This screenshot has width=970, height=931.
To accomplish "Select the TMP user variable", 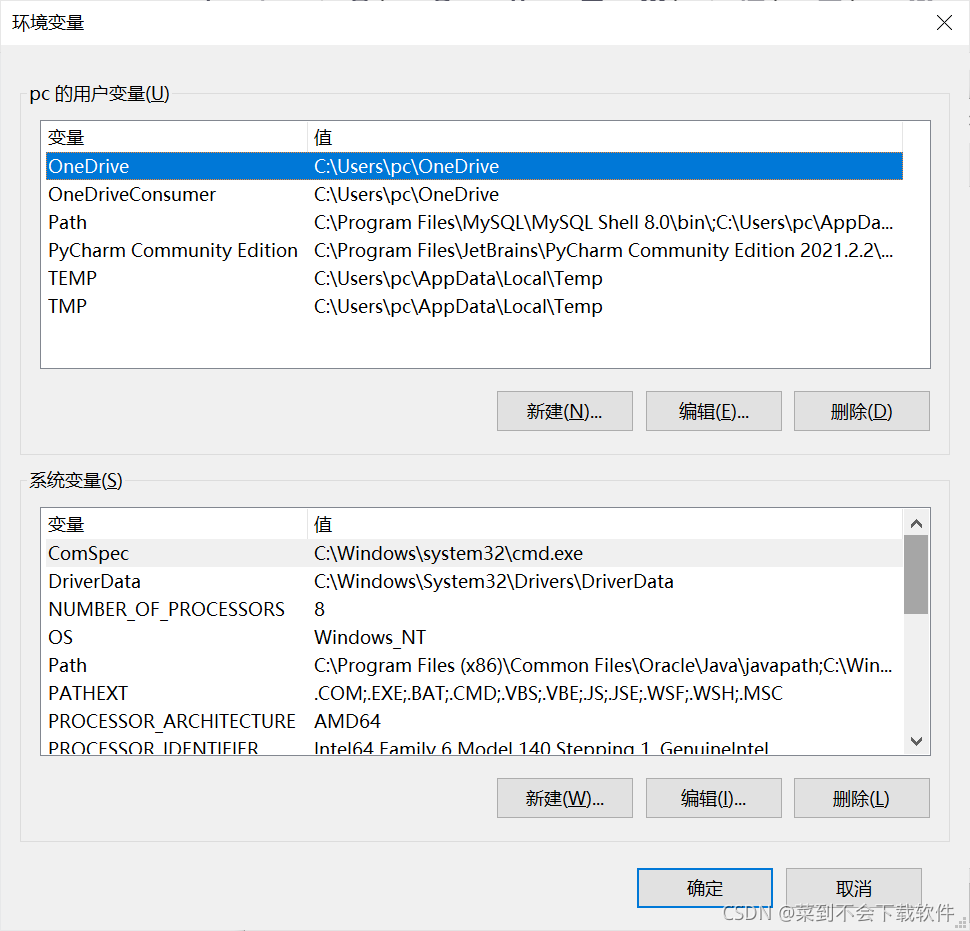I will [x=474, y=306].
